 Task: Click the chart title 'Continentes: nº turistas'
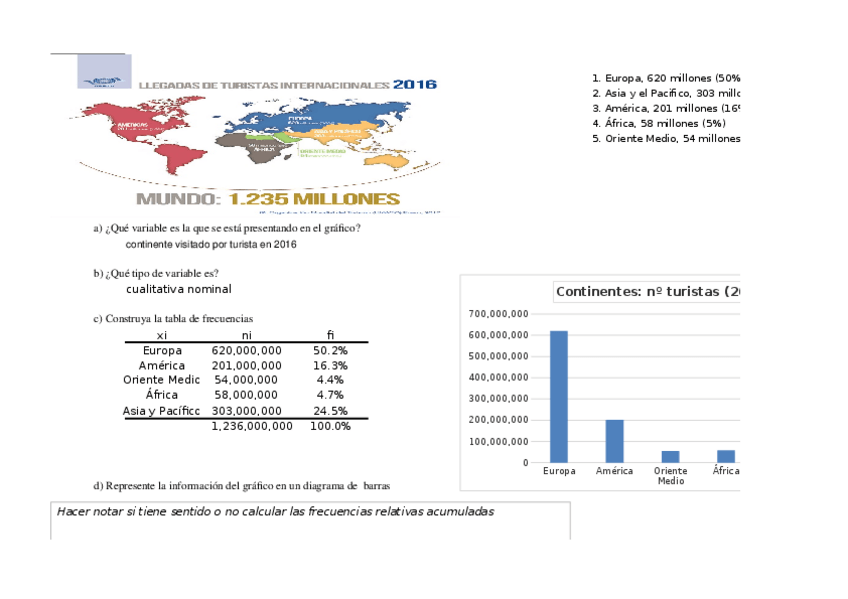[x=647, y=291]
